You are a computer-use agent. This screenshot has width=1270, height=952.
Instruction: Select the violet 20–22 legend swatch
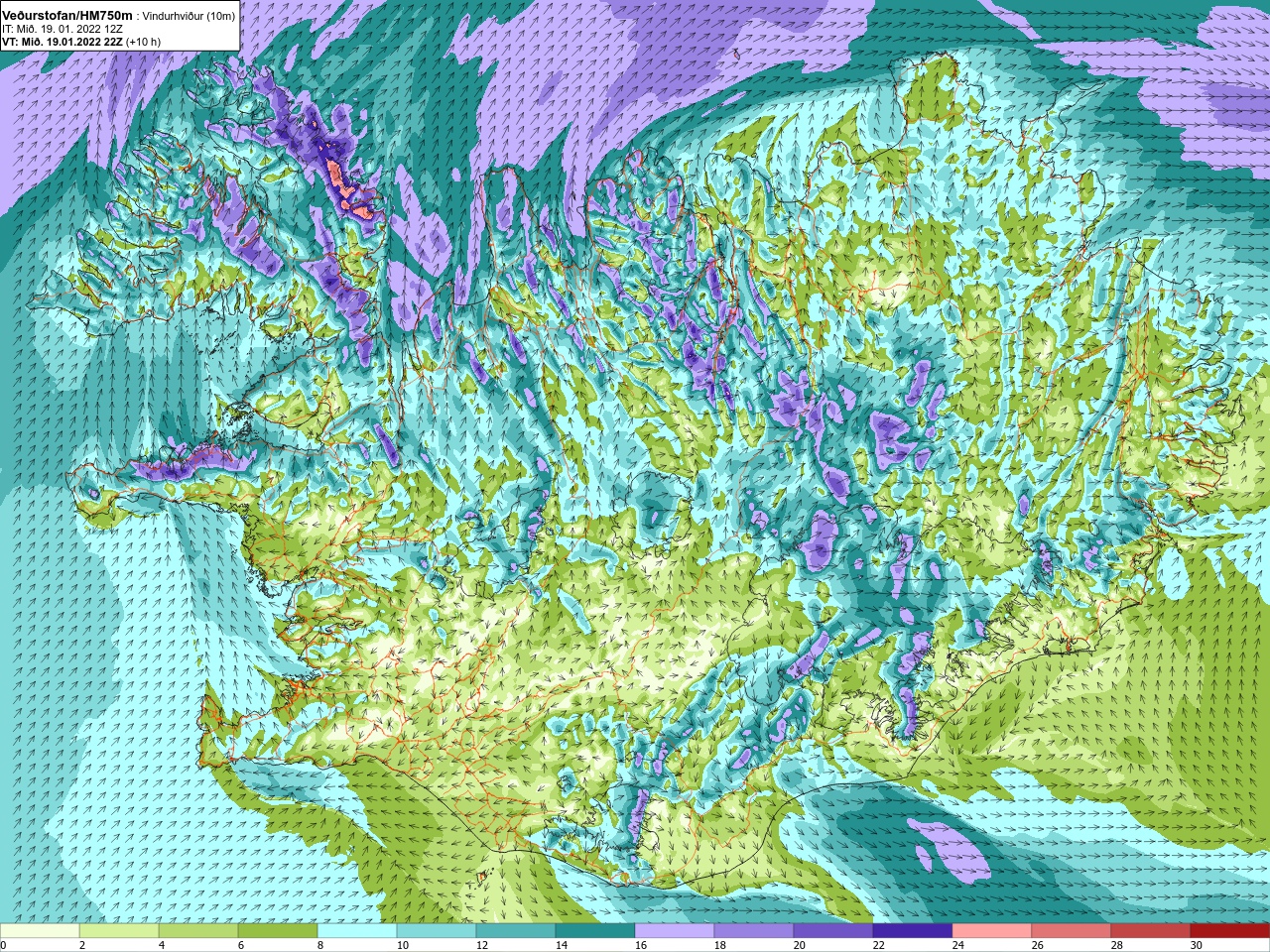pos(833,931)
